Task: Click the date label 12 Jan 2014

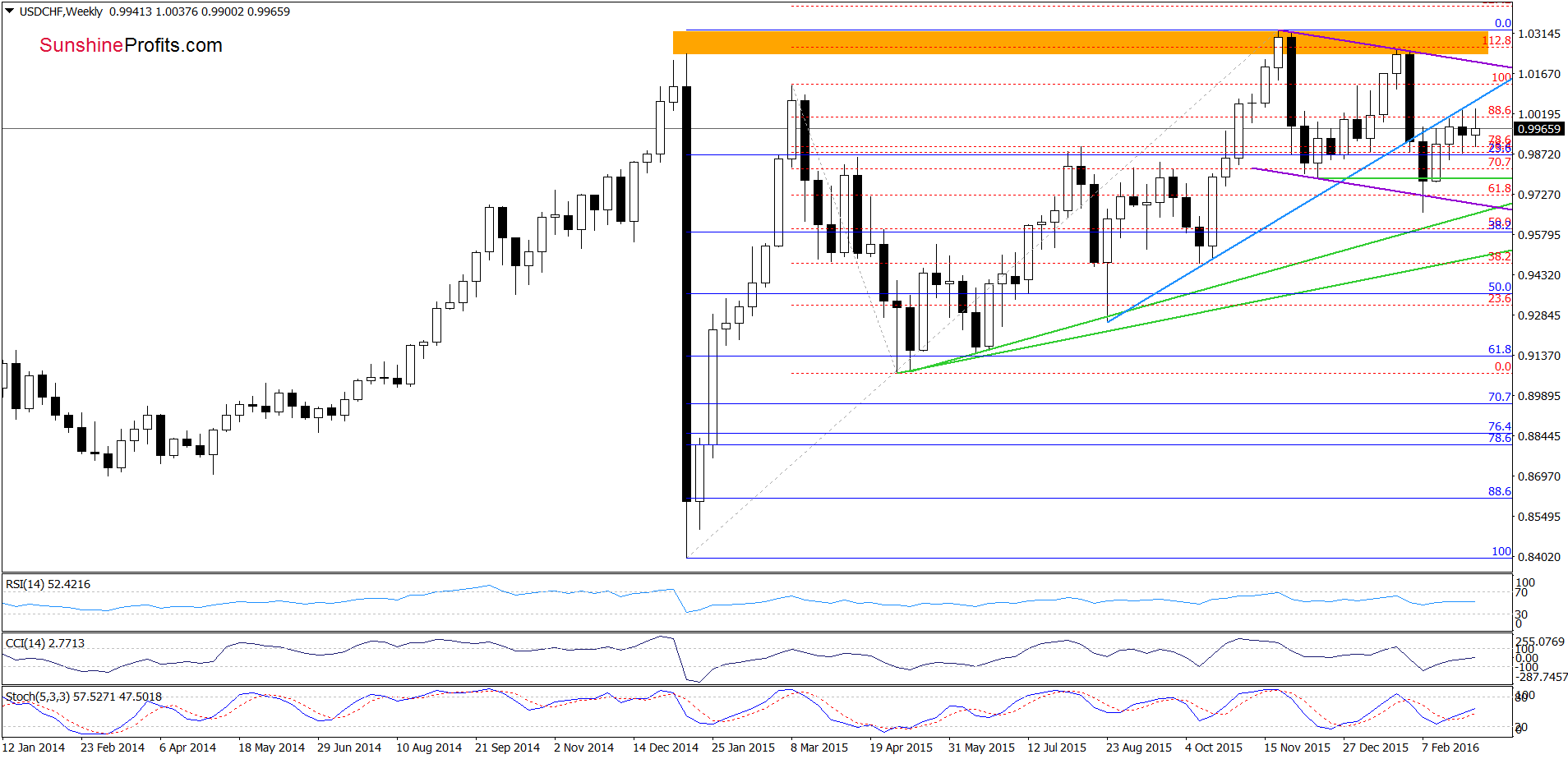Action: (x=33, y=747)
